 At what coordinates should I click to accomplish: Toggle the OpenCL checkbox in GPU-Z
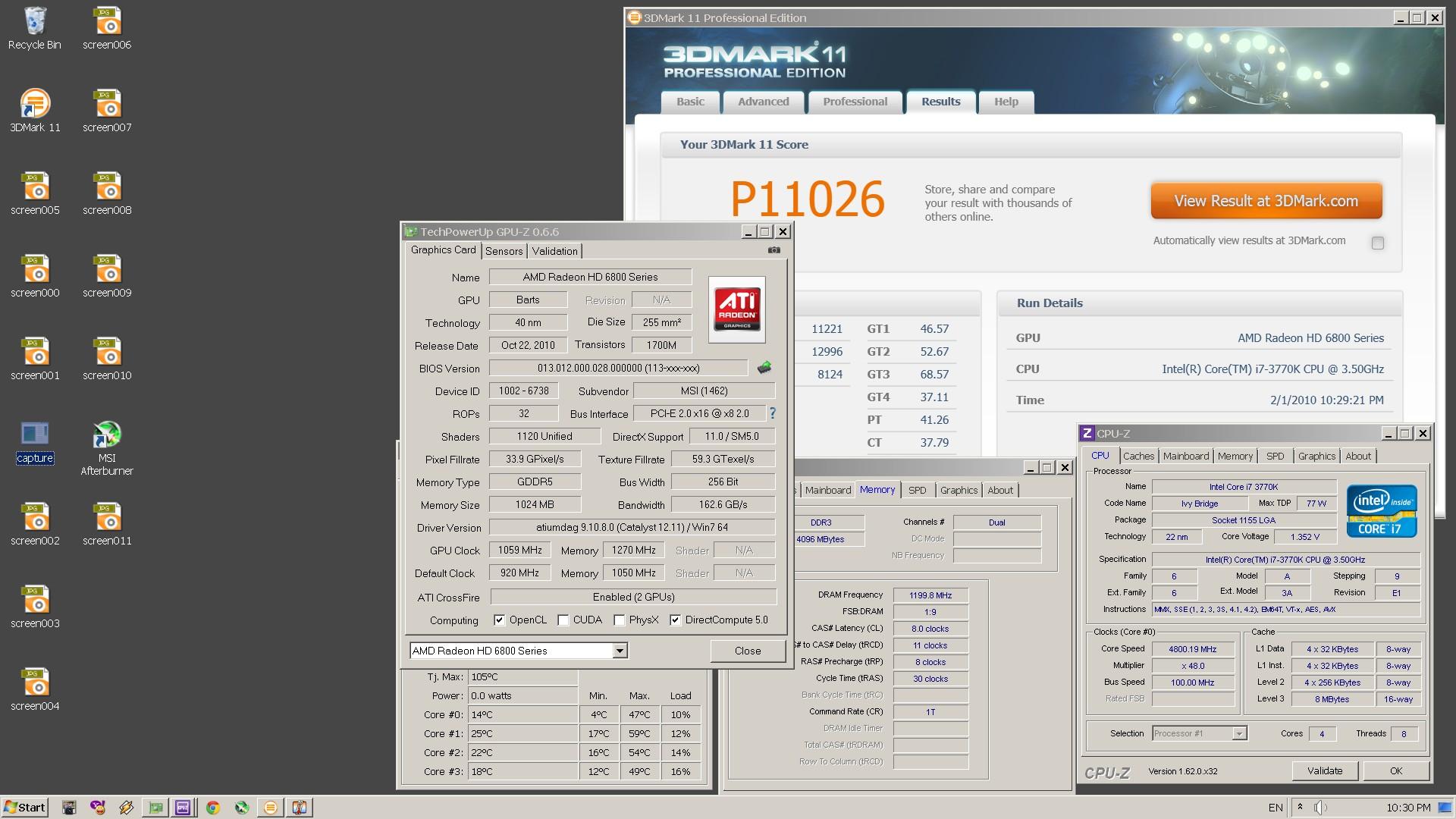(x=499, y=620)
